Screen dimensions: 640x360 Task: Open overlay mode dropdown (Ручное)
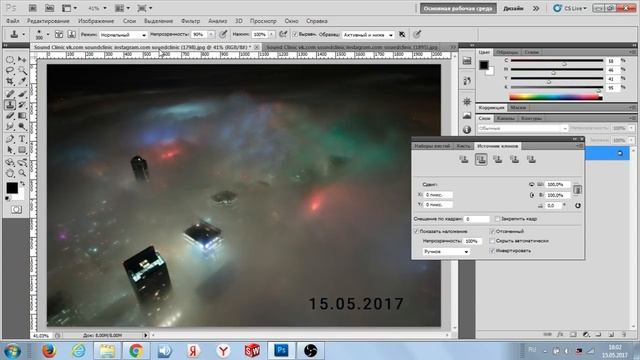pyautogui.click(x=446, y=252)
